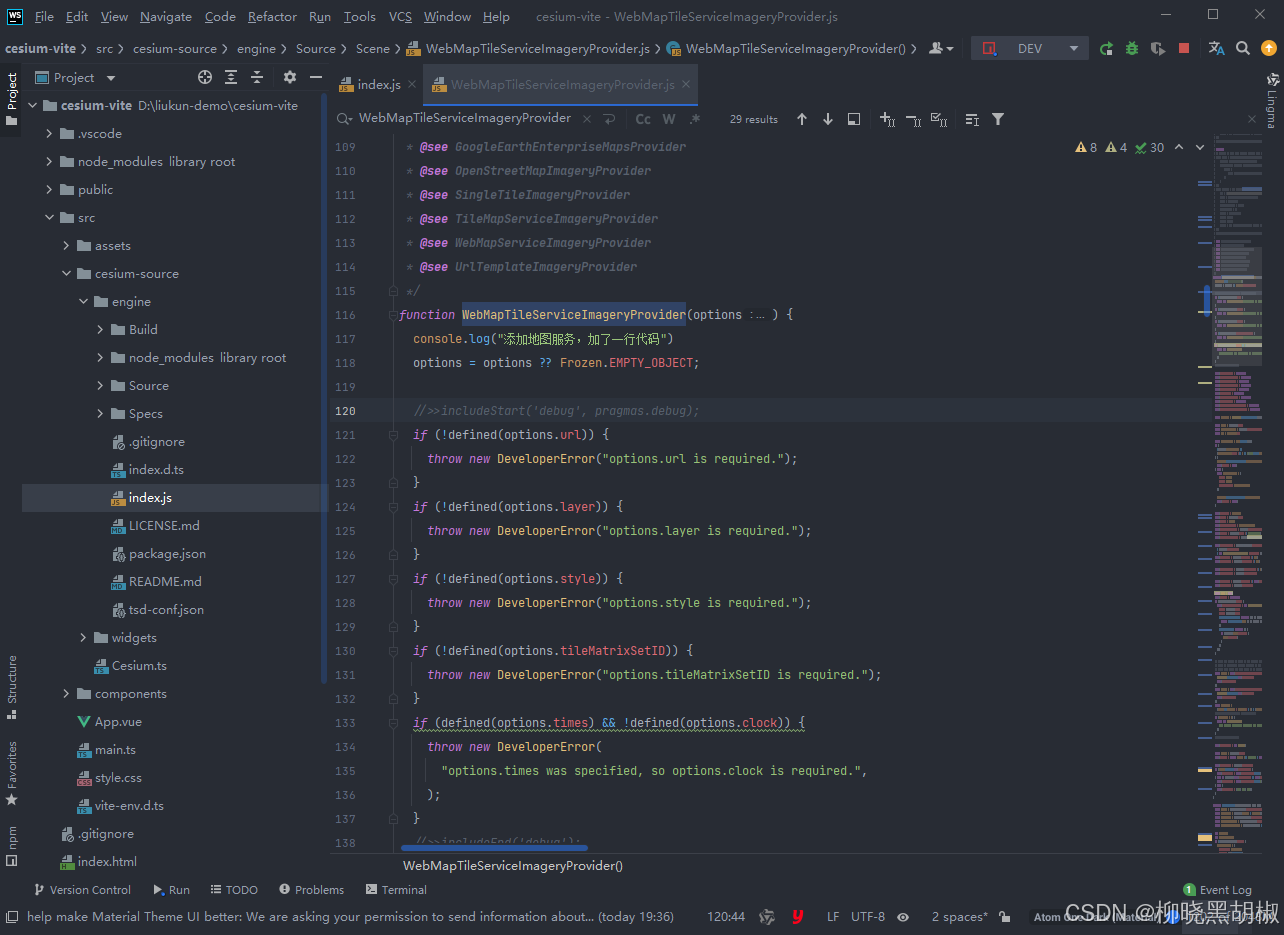This screenshot has height=935, width=1284.
Task: Add selection for next occurrence
Action: point(887,119)
